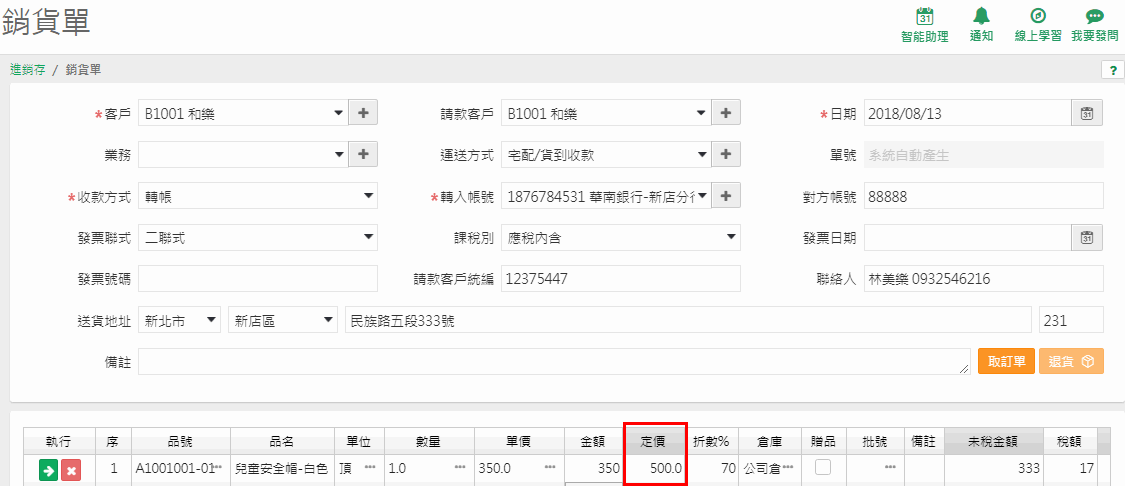Click the 我要發問 chat bubble icon
1125x486 pixels.
click(1093, 17)
